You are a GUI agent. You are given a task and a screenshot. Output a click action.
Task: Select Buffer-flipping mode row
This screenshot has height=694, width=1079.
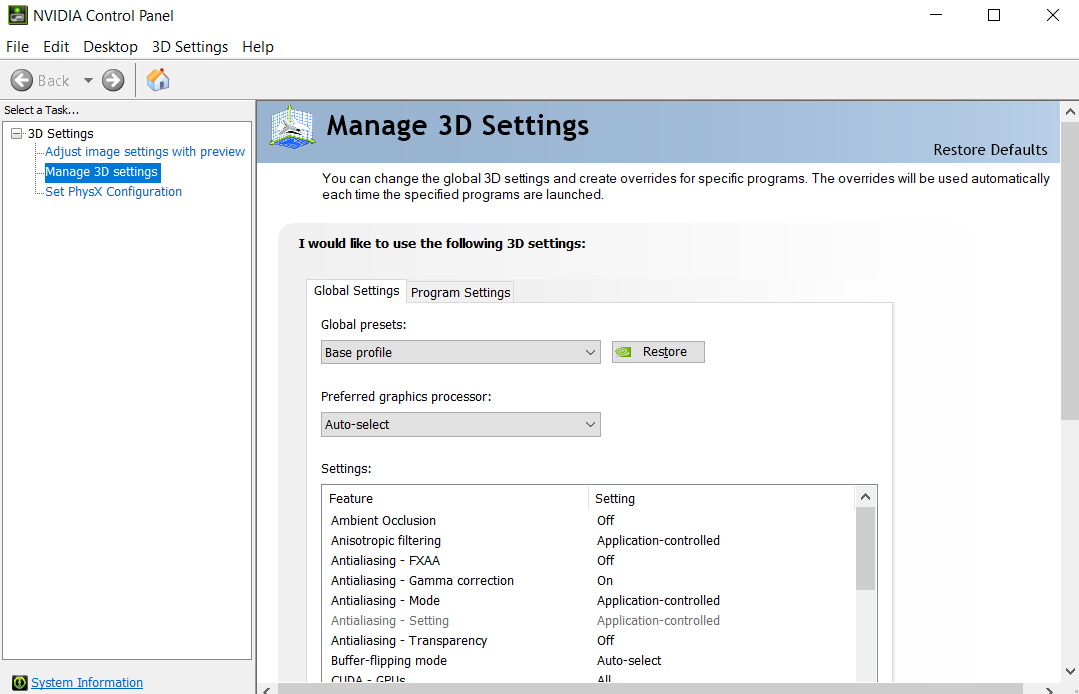[588, 660]
